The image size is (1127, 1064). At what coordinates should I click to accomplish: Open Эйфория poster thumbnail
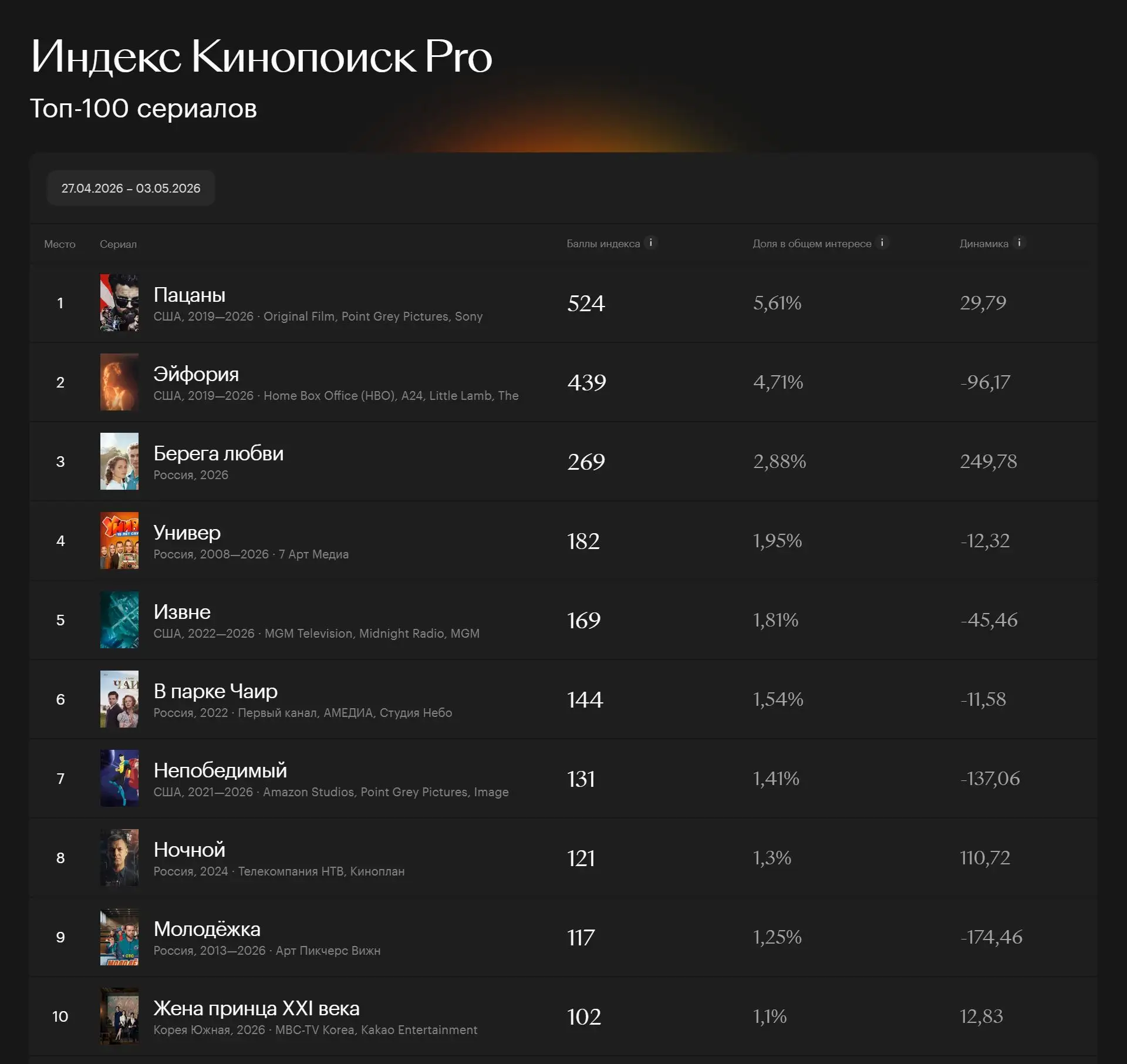pyautogui.click(x=119, y=382)
